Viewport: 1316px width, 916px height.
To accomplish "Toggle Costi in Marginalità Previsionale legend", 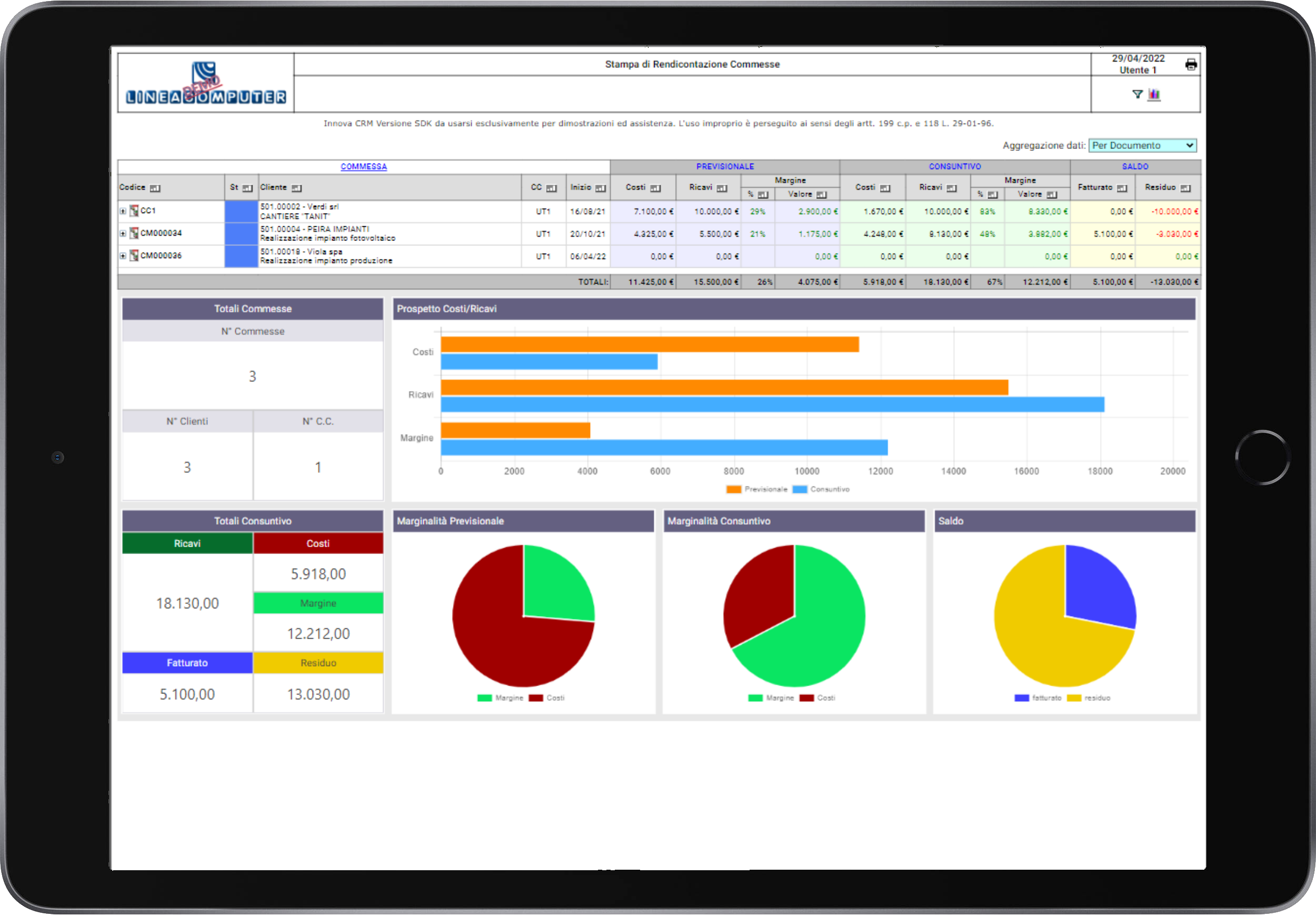I will (x=547, y=698).
